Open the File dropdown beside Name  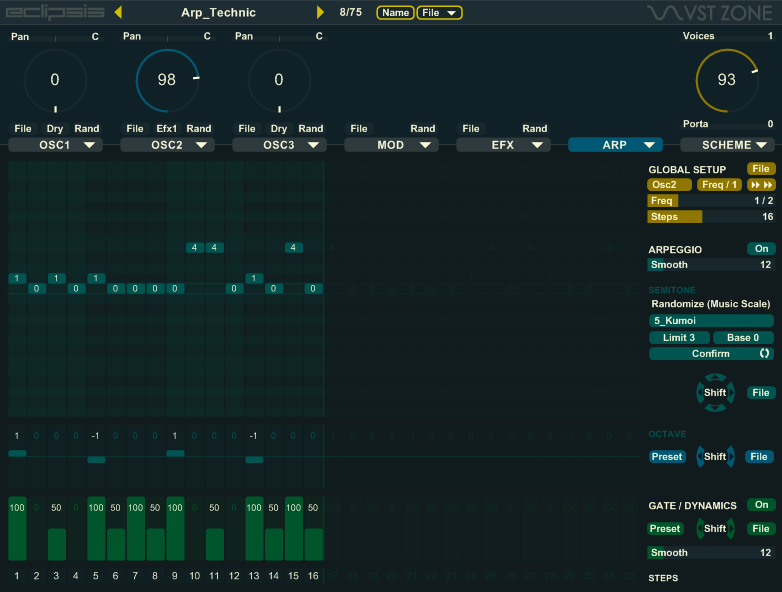(x=440, y=13)
